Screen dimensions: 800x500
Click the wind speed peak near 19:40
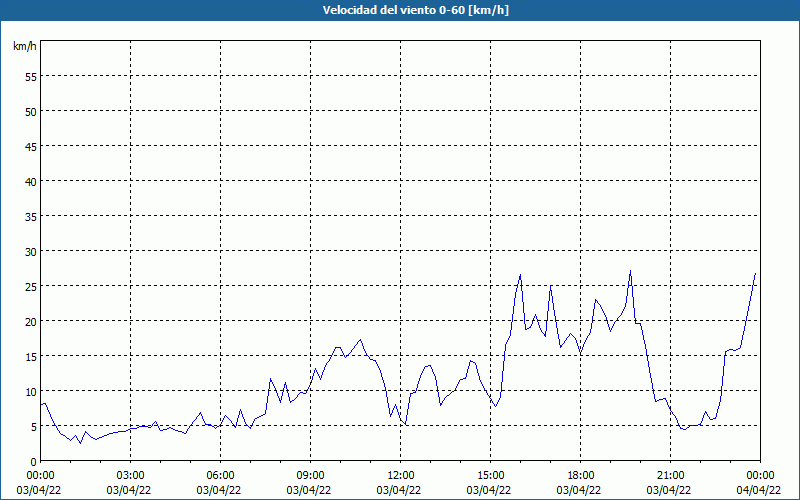pos(631,271)
